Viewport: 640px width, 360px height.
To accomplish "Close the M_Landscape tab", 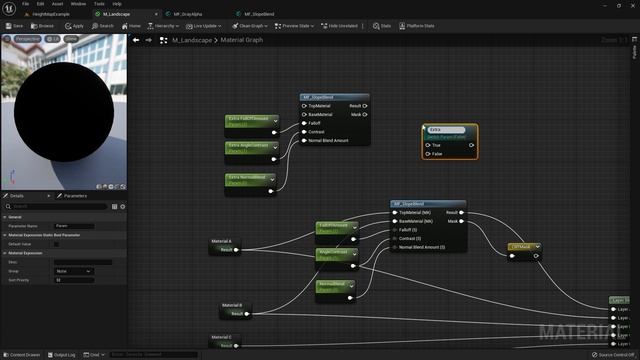I will tap(156, 14).
